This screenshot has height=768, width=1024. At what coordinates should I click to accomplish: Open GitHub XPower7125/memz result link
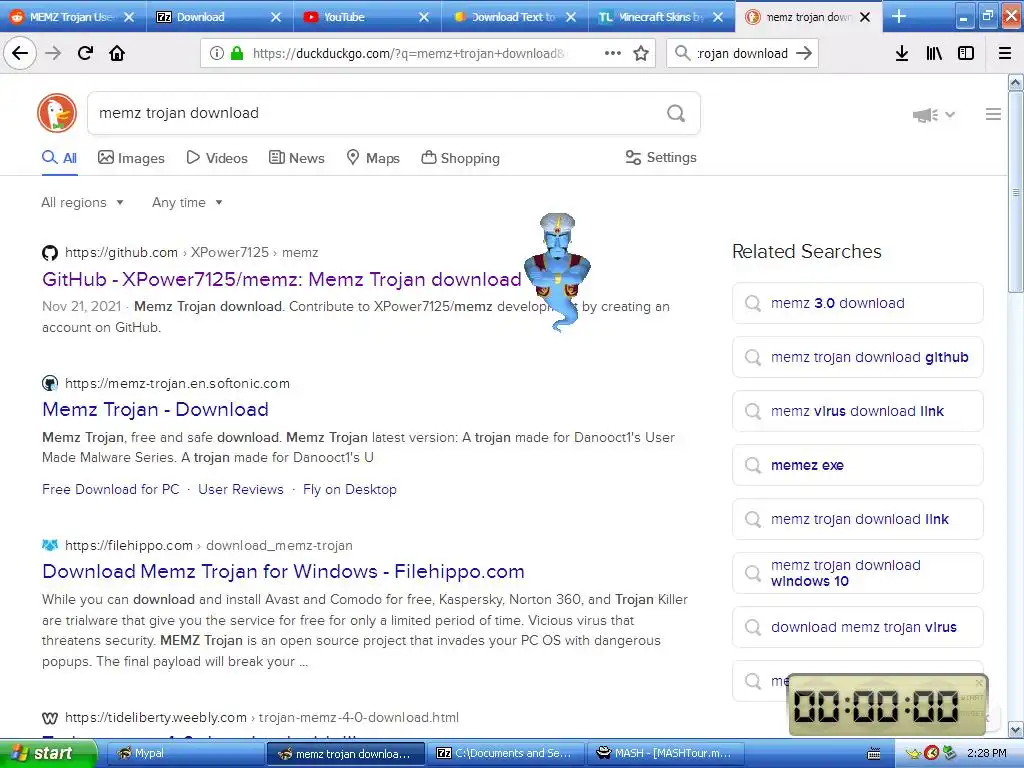(x=281, y=280)
